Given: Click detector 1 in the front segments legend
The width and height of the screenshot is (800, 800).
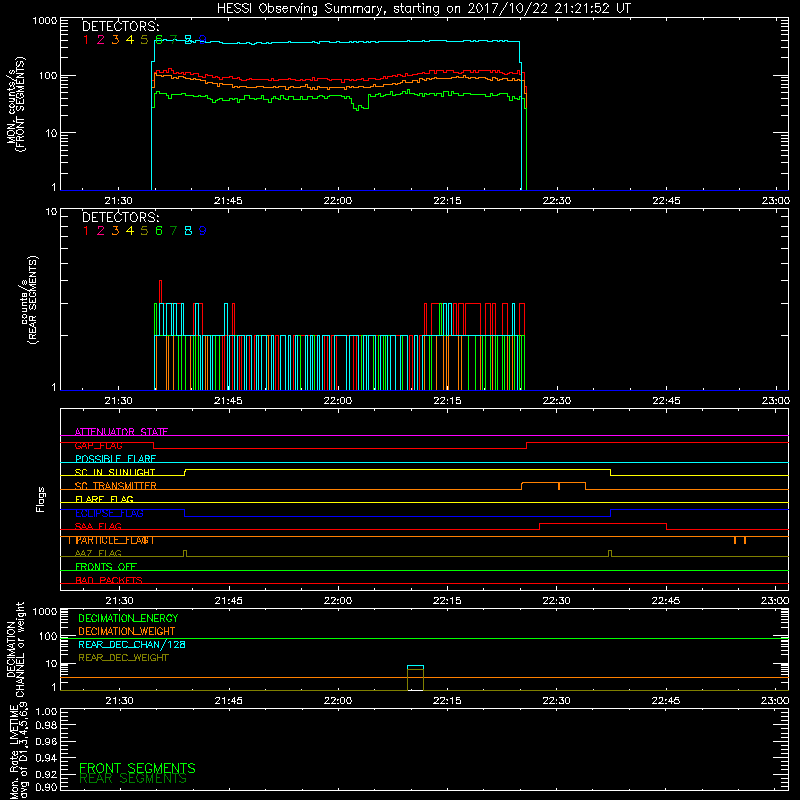Looking at the screenshot, I should [x=86, y=40].
